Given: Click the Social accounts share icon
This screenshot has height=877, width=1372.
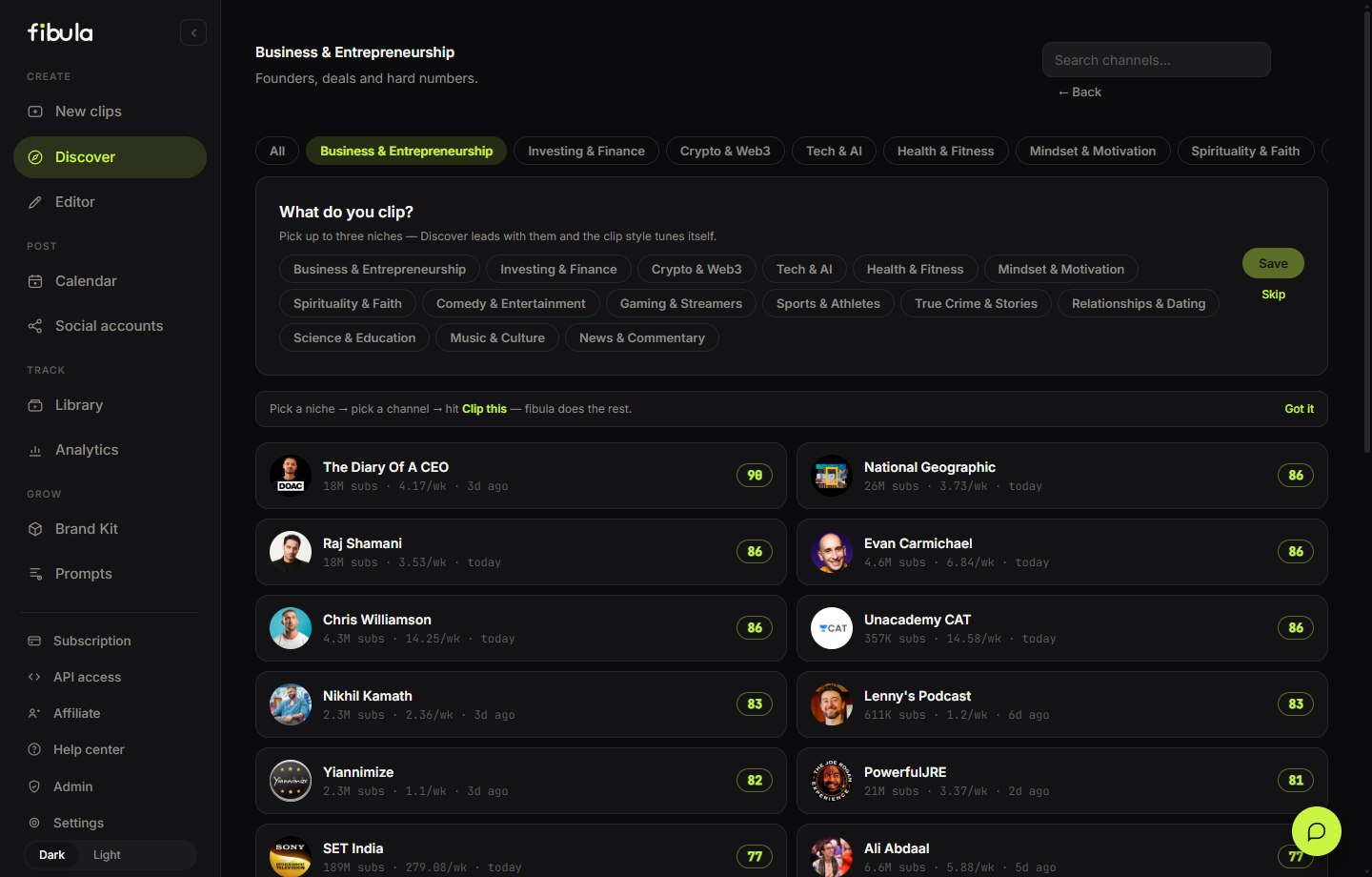Looking at the screenshot, I should click(x=35, y=326).
